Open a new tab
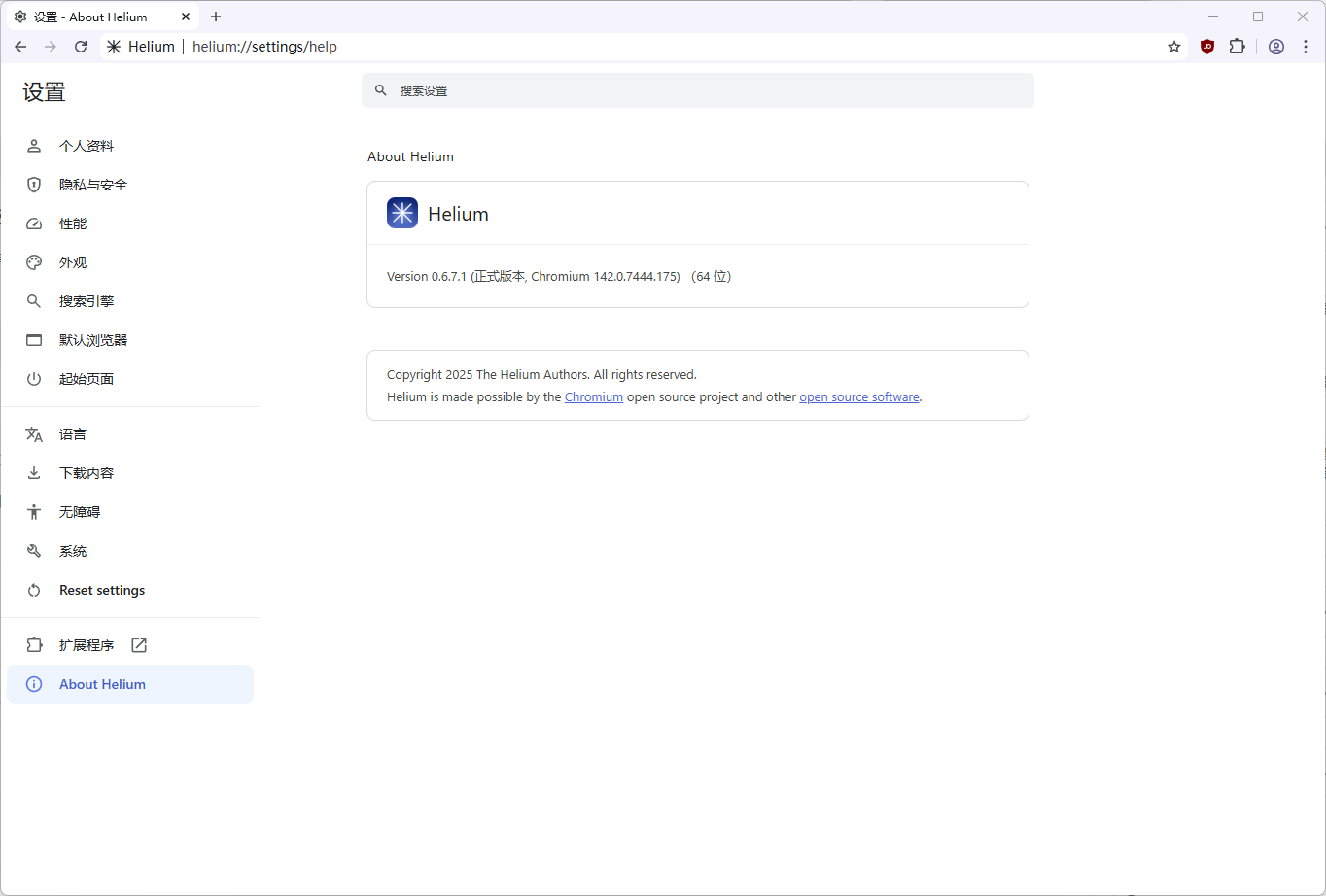Viewport: 1326px width, 896px height. [x=216, y=17]
